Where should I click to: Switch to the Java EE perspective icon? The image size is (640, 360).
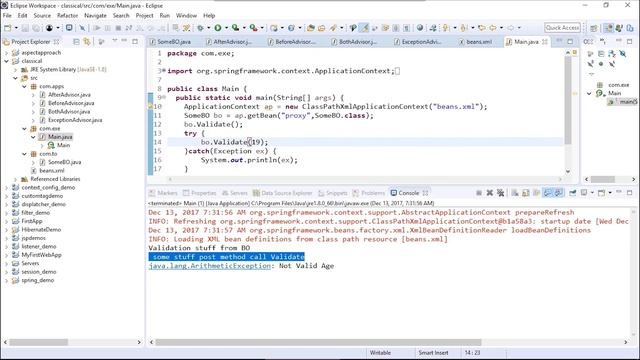(x=608, y=28)
